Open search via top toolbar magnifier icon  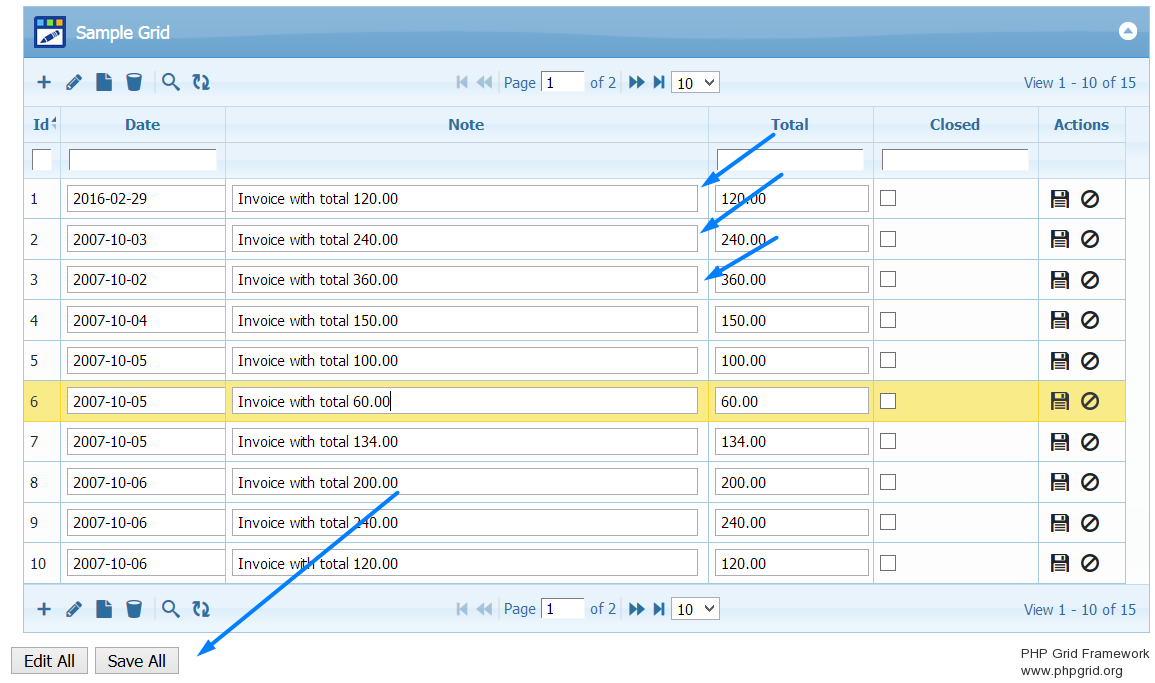[x=171, y=83]
